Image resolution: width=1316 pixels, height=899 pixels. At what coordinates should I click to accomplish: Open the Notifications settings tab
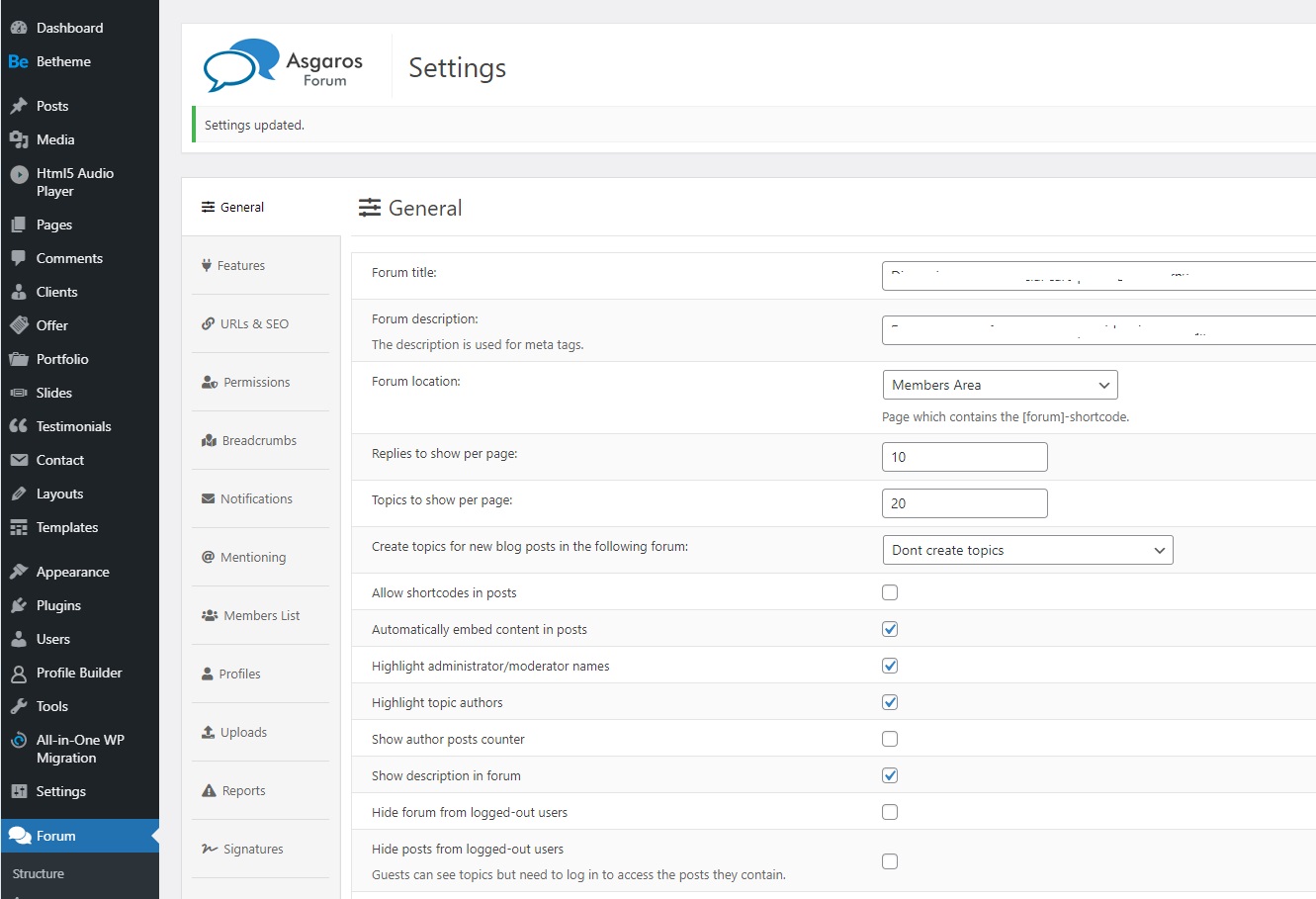pos(256,499)
